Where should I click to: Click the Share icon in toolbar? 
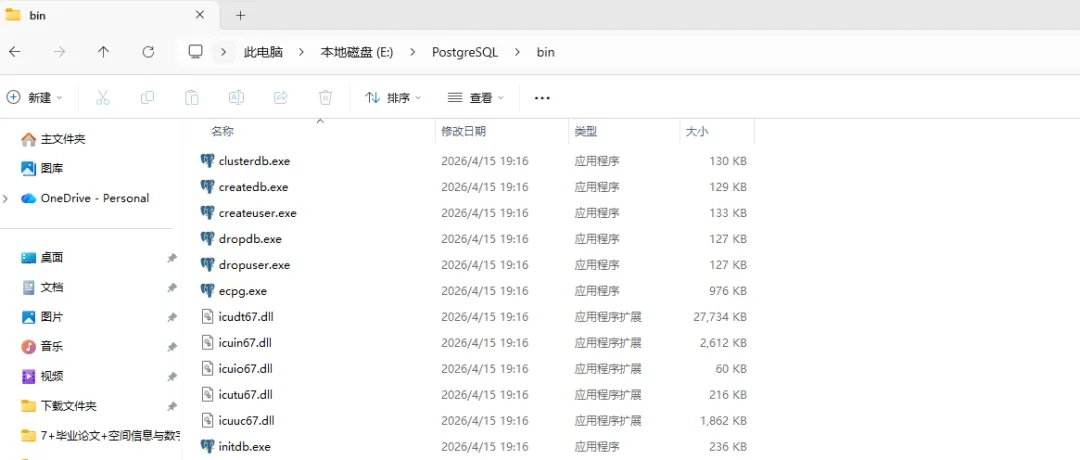(280, 98)
